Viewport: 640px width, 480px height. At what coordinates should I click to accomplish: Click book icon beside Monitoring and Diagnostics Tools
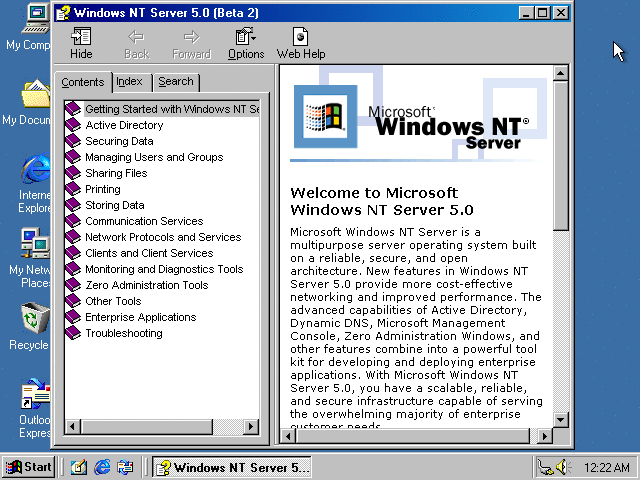click(x=73, y=269)
